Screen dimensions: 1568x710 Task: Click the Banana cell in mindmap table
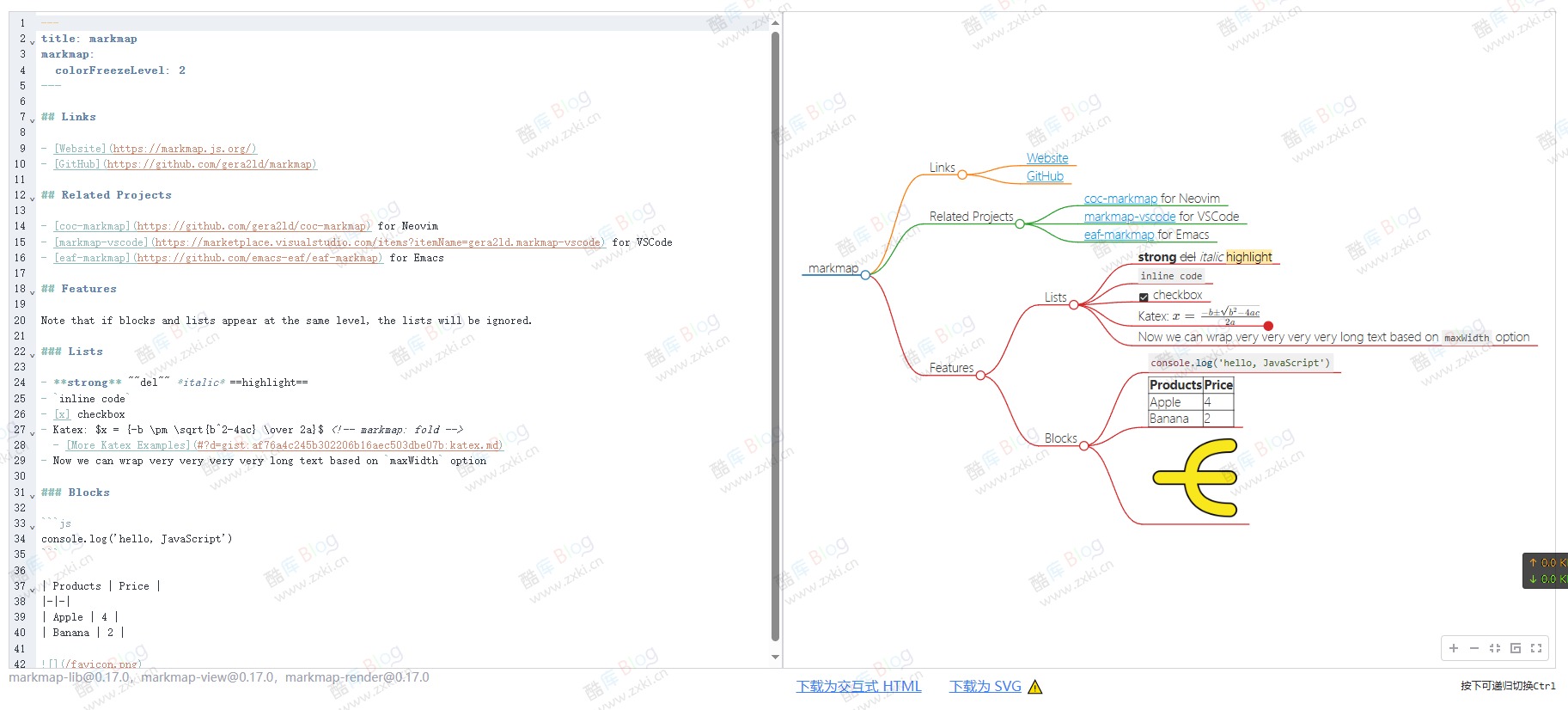[1174, 419]
